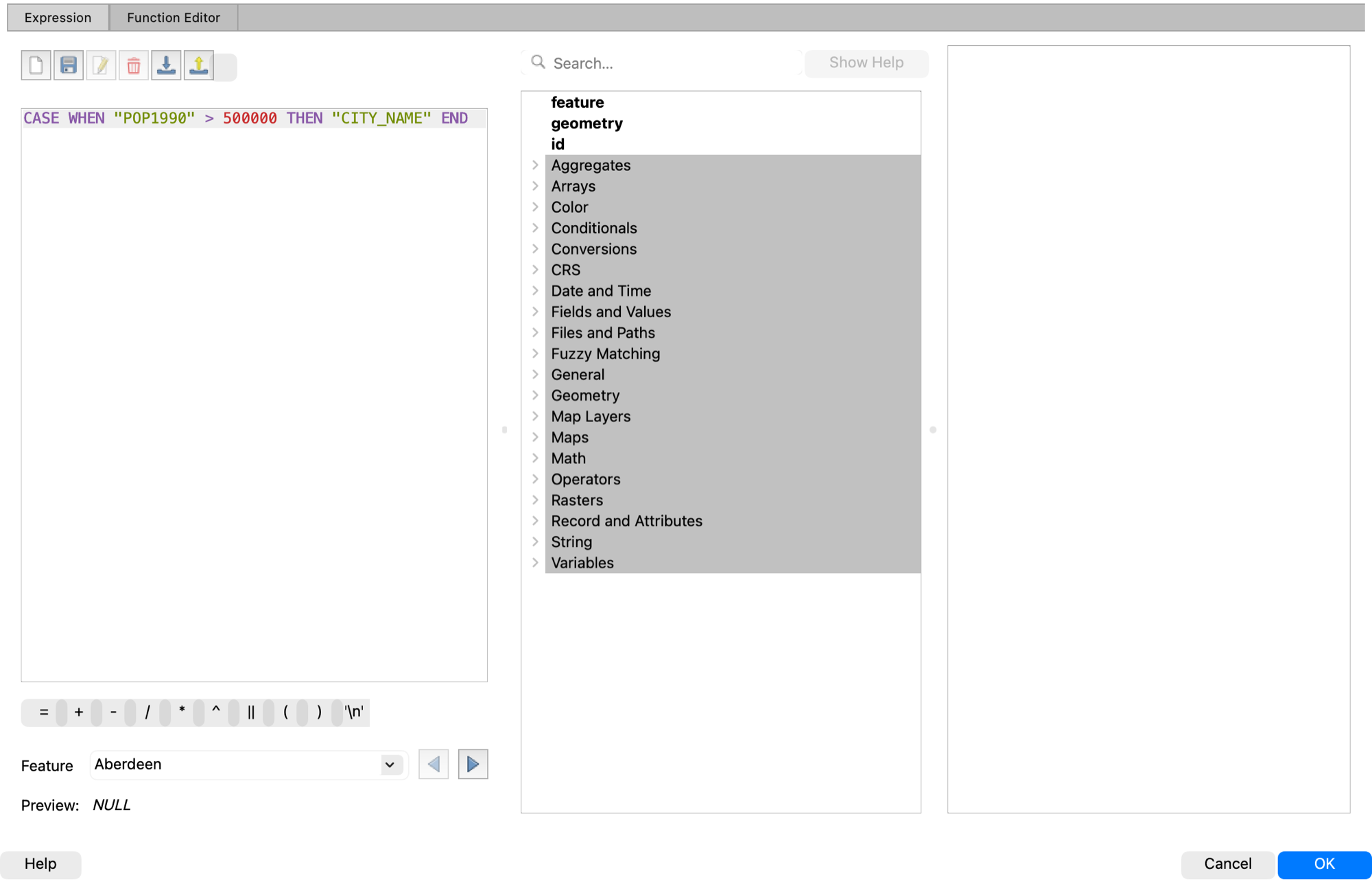Delete the stored expression with the red trash icon

(x=134, y=66)
